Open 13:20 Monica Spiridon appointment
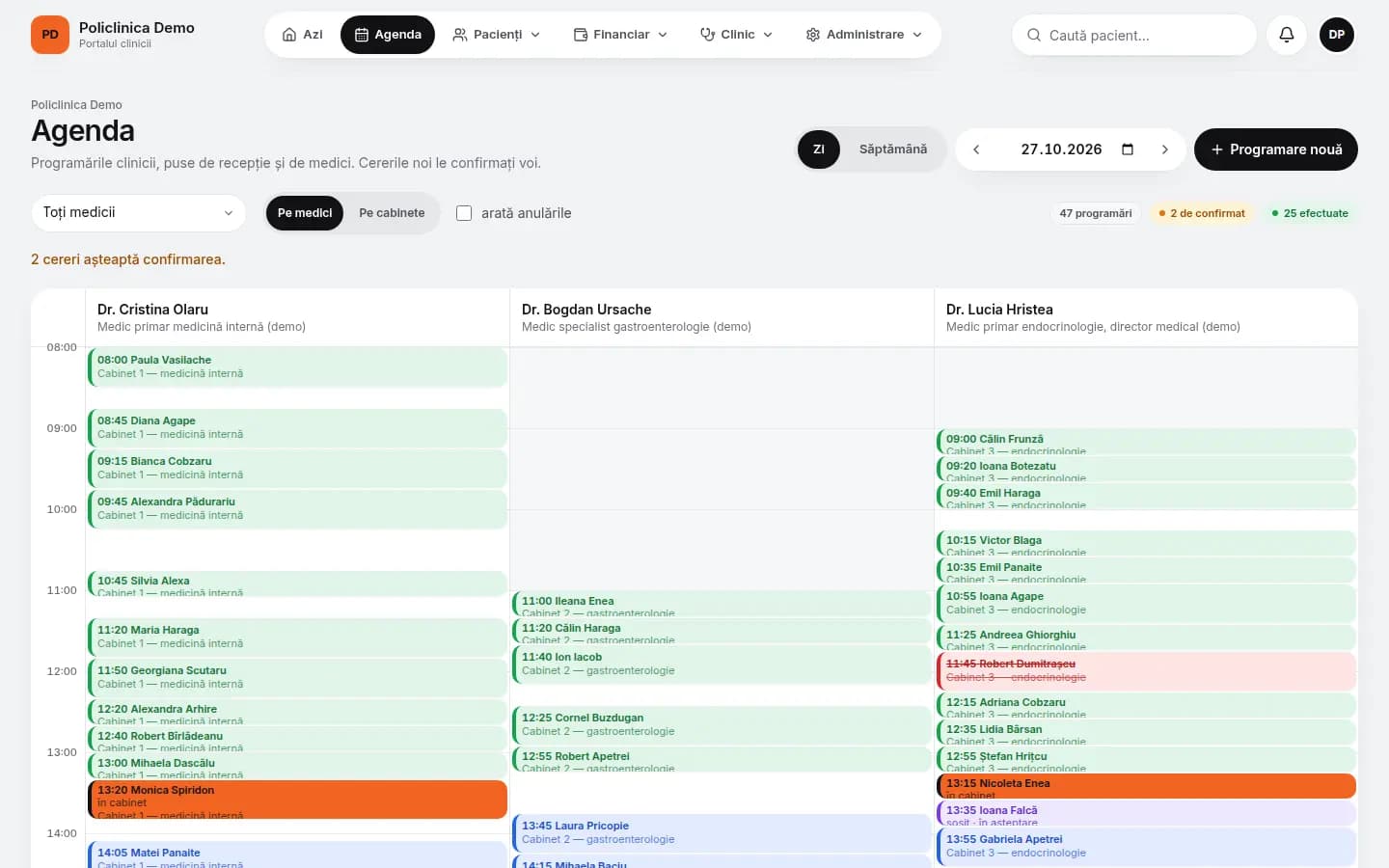The height and width of the screenshot is (868, 1389). tap(297, 800)
